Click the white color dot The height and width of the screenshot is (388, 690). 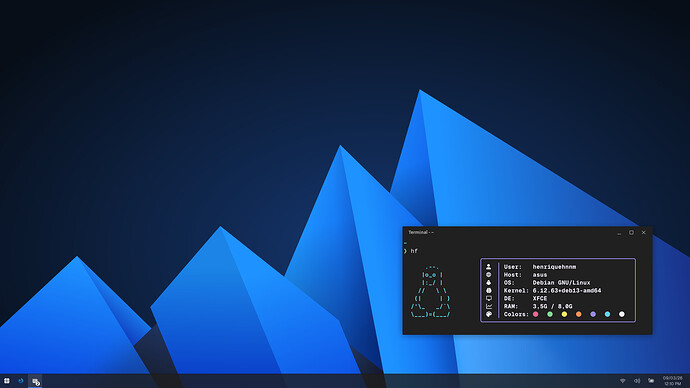coord(622,314)
